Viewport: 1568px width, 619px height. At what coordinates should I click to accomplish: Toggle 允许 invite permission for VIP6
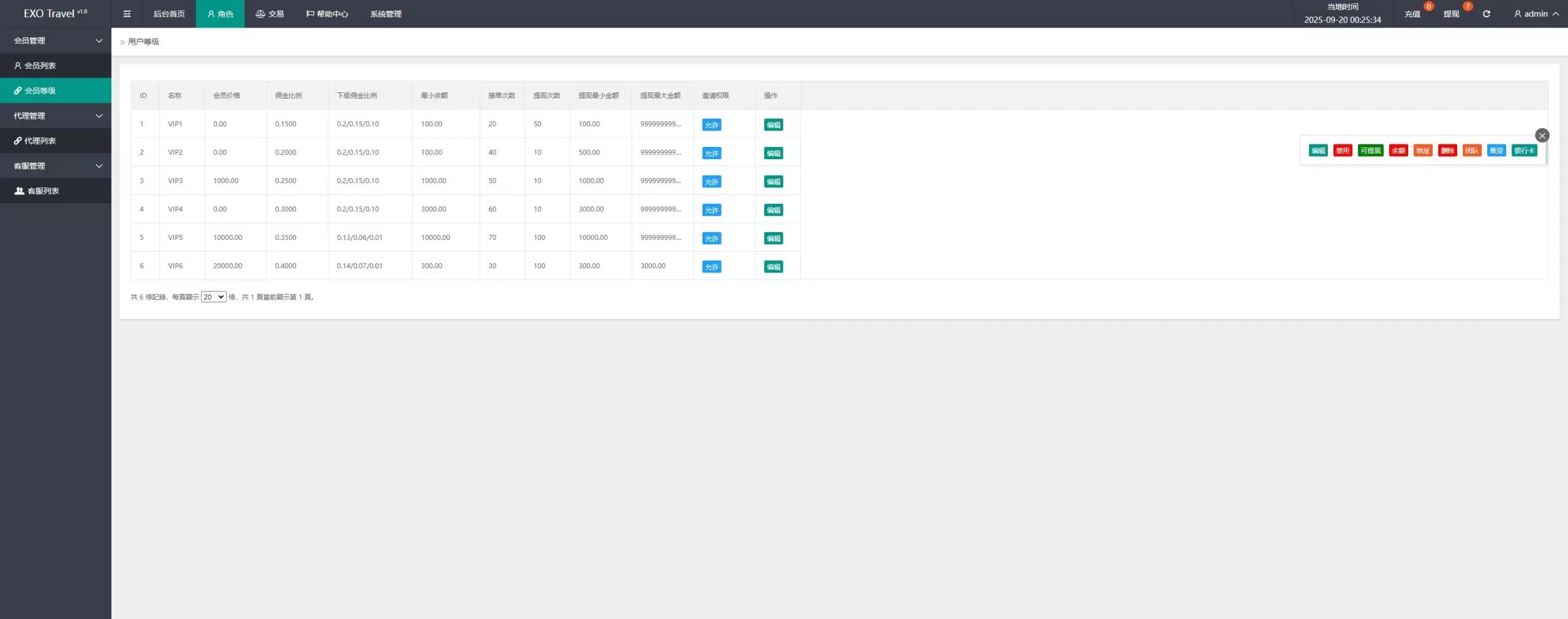click(712, 267)
